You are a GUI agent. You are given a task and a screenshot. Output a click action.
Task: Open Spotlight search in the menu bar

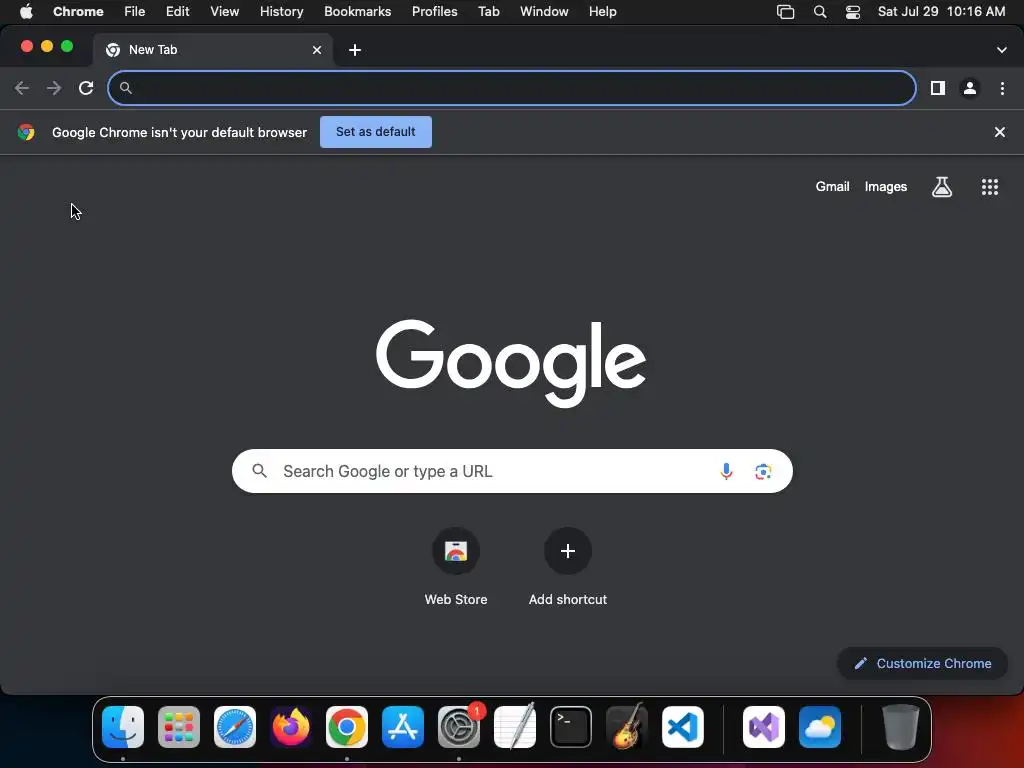[x=820, y=12]
